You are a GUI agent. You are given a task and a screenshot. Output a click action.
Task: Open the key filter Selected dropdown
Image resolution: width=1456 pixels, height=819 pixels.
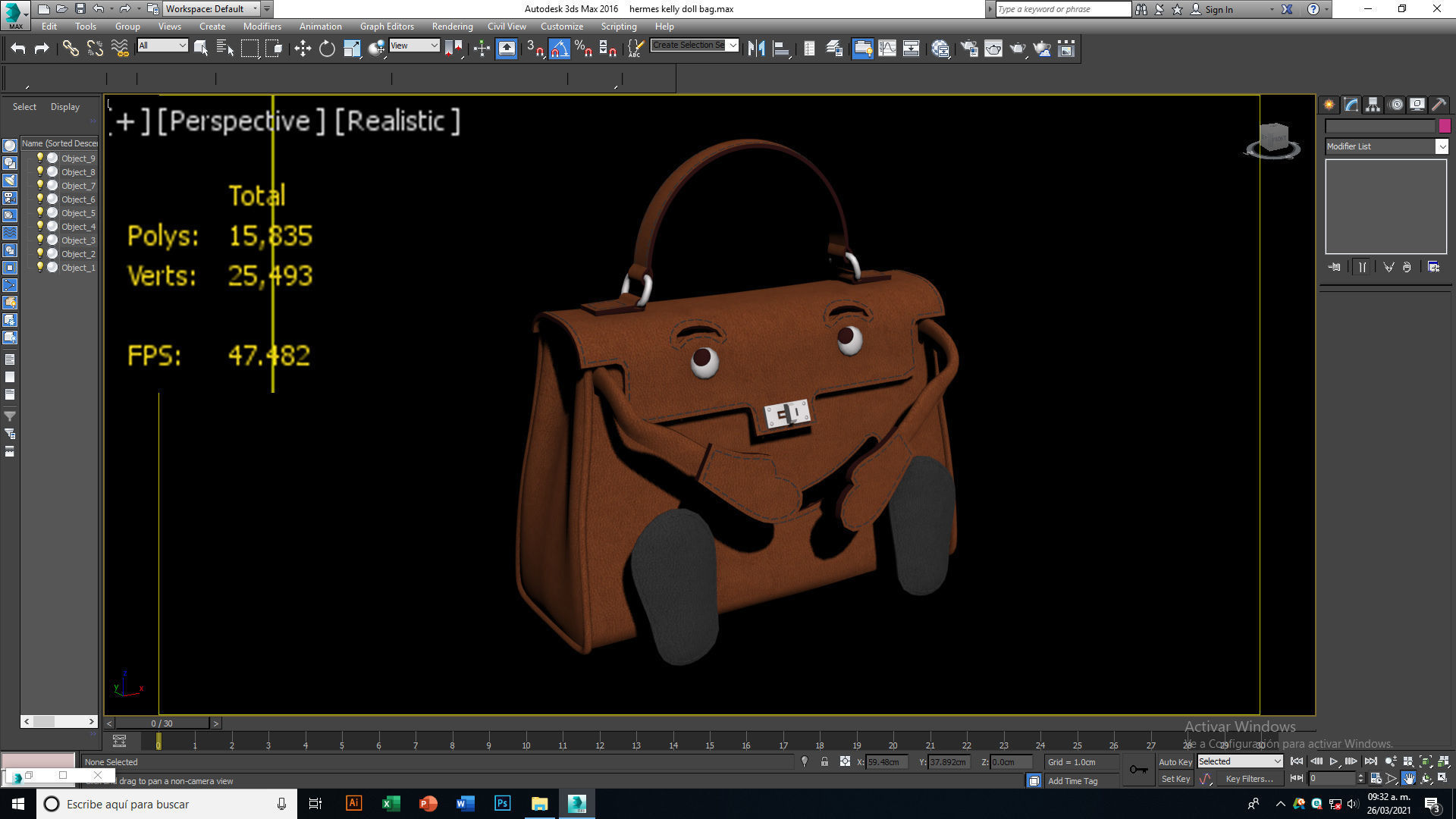(1240, 761)
